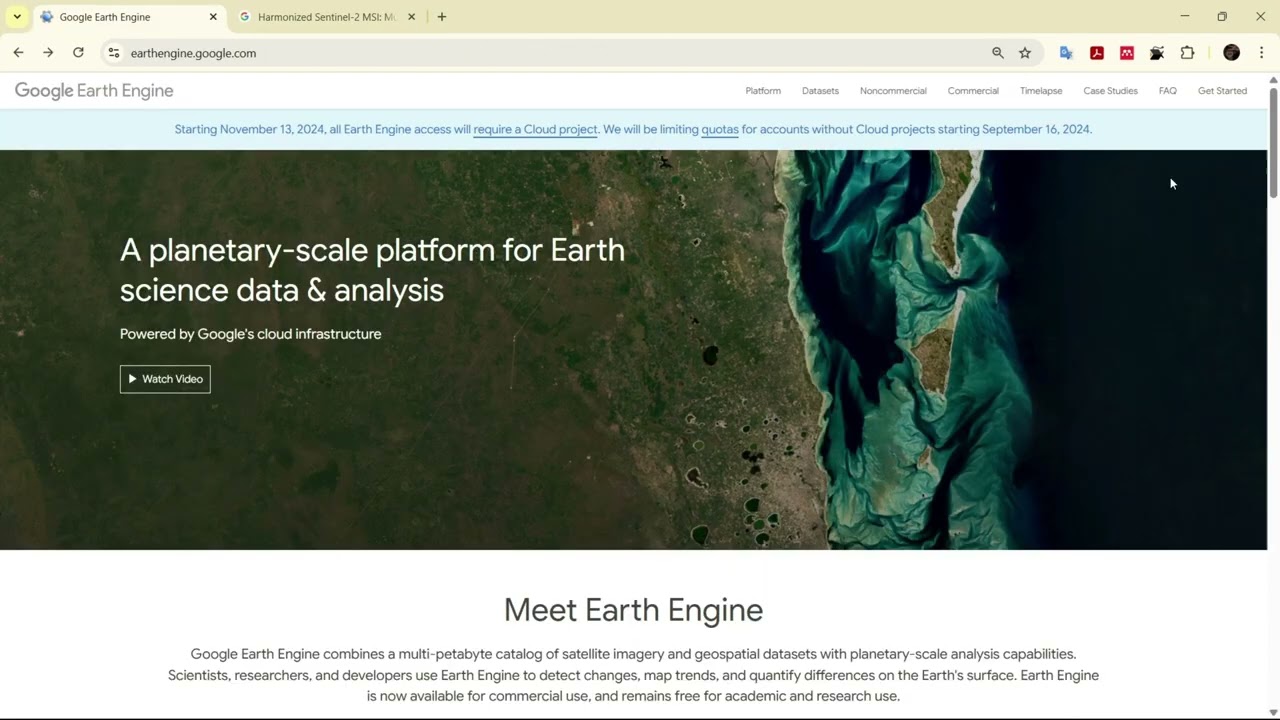The height and width of the screenshot is (720, 1280).
Task: Close the Google Earth Engine tab
Action: 213,17
